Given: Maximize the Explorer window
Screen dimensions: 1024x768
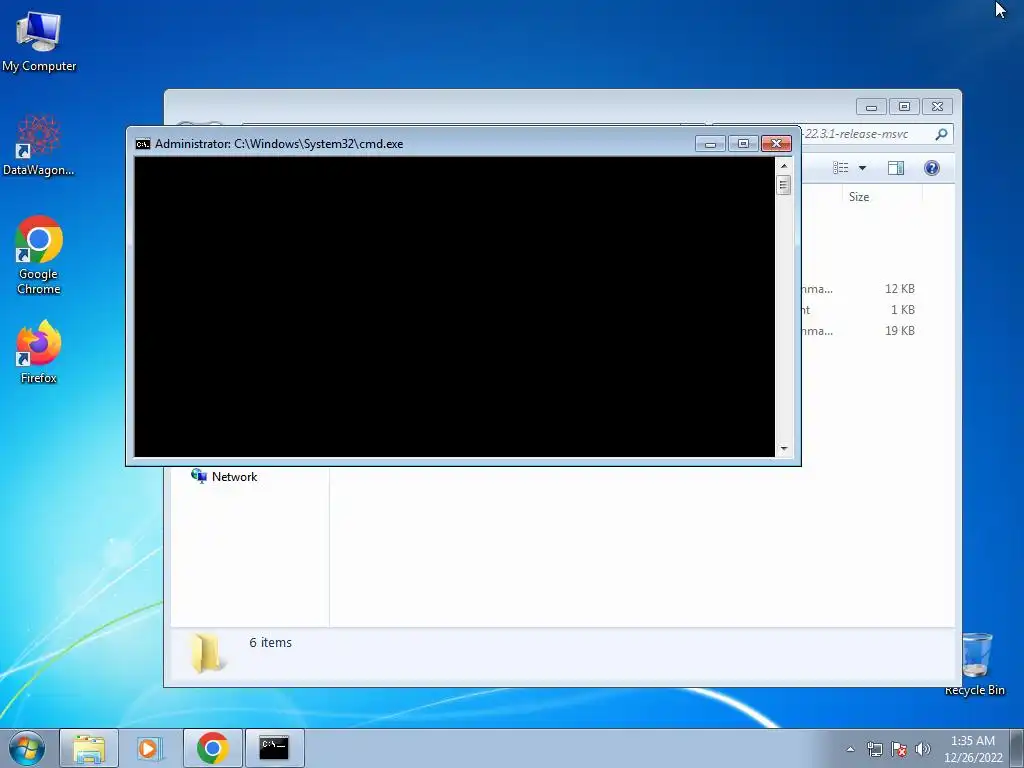Looking at the screenshot, I should click(x=904, y=106).
